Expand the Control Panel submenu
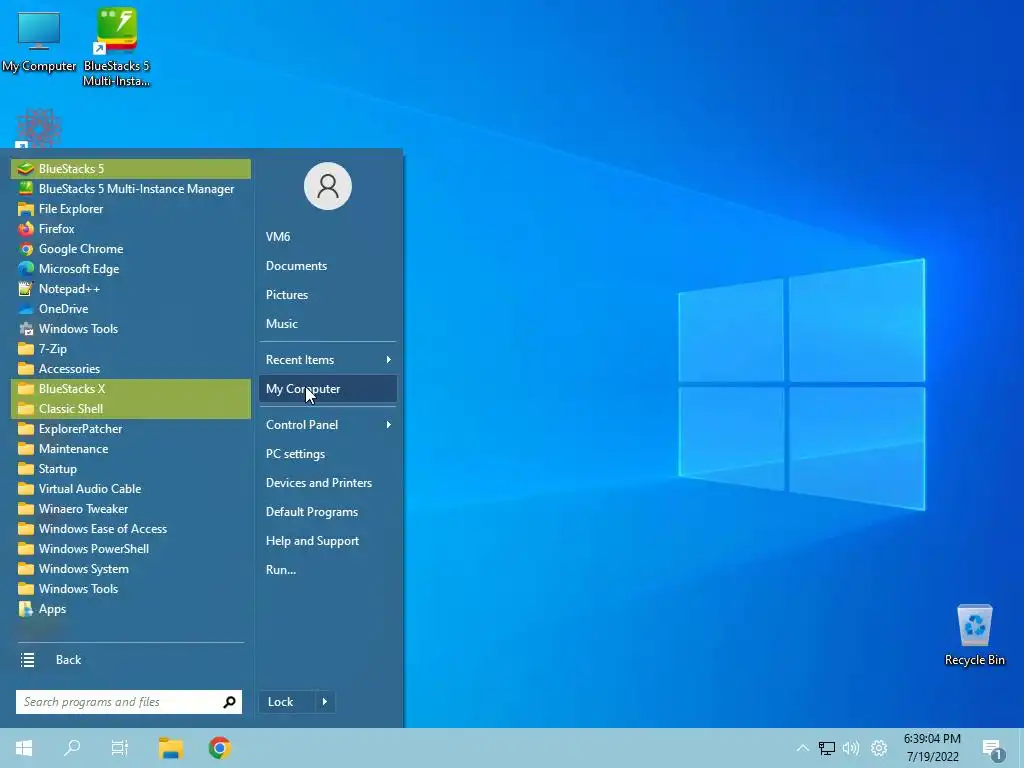The width and height of the screenshot is (1024, 768). (328, 424)
